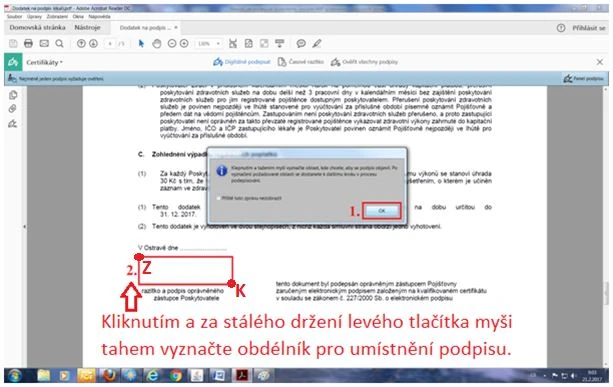Click OK in the dialog box
The height and width of the screenshot is (387, 613).
[382, 211]
